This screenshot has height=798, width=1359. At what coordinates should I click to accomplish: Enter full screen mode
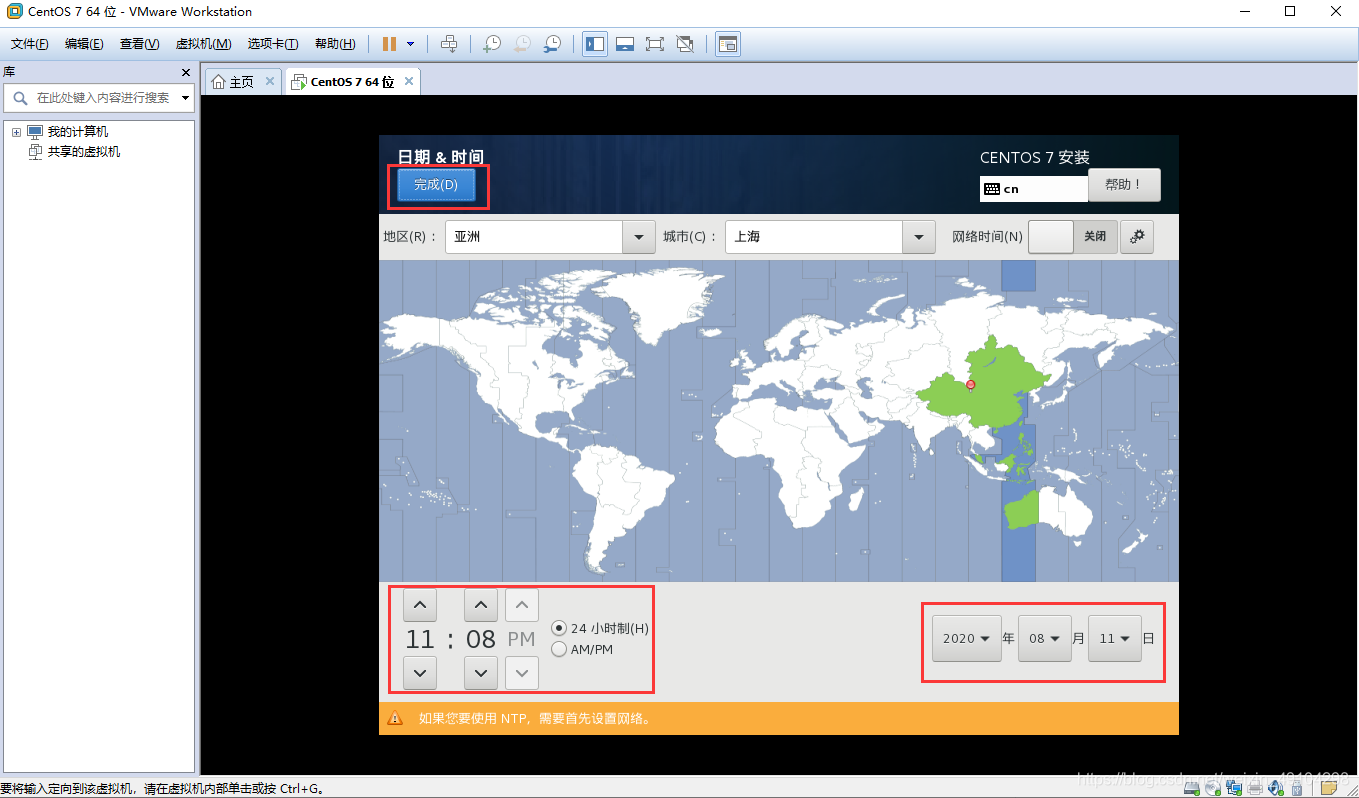pos(655,44)
